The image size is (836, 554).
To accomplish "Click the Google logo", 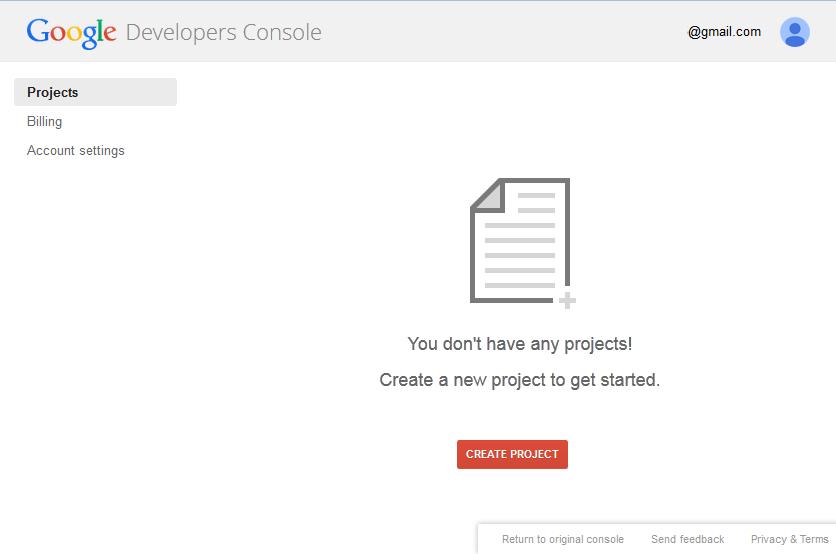I will tap(71, 33).
